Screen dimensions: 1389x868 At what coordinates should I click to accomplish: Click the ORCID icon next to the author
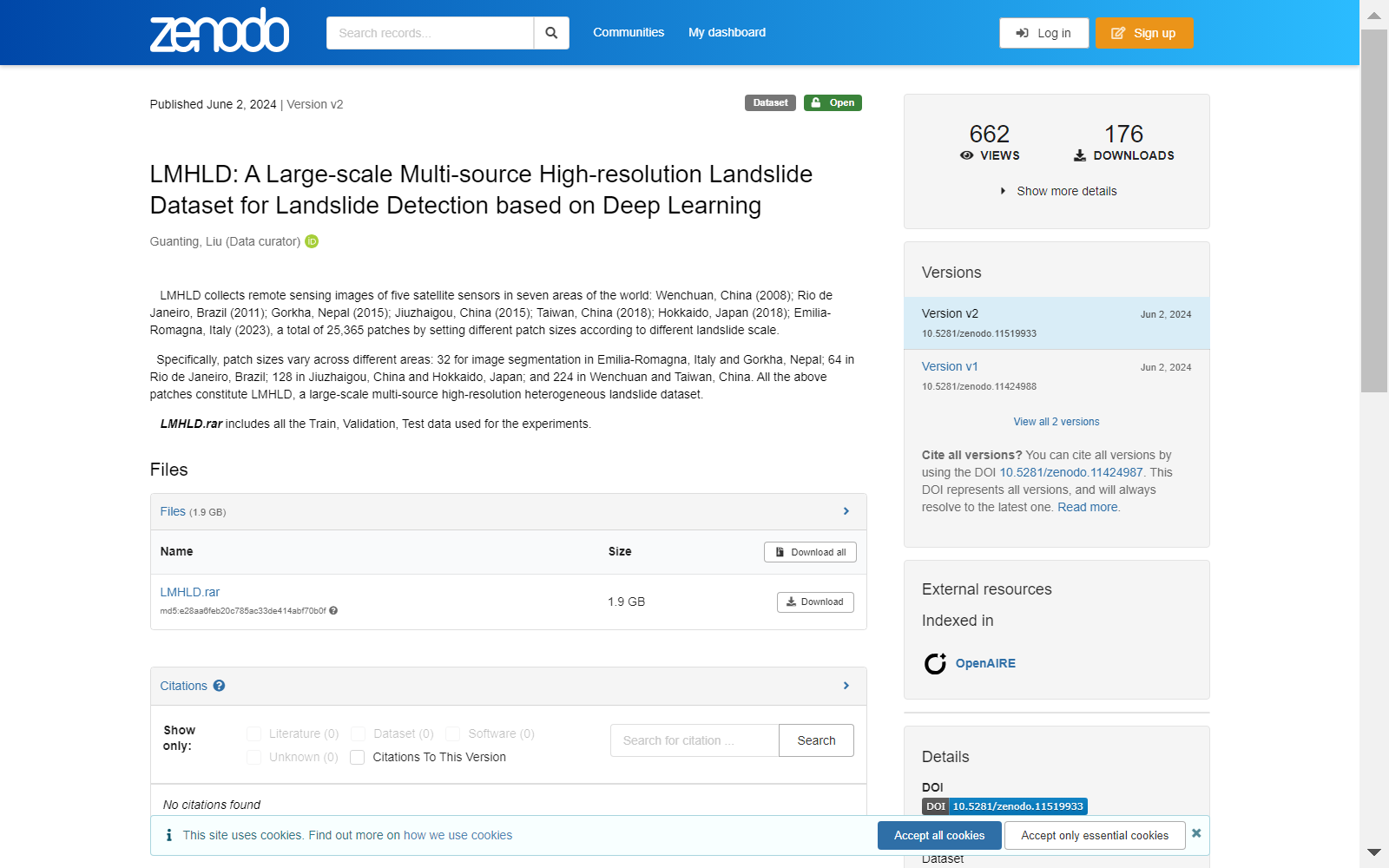pos(312,241)
